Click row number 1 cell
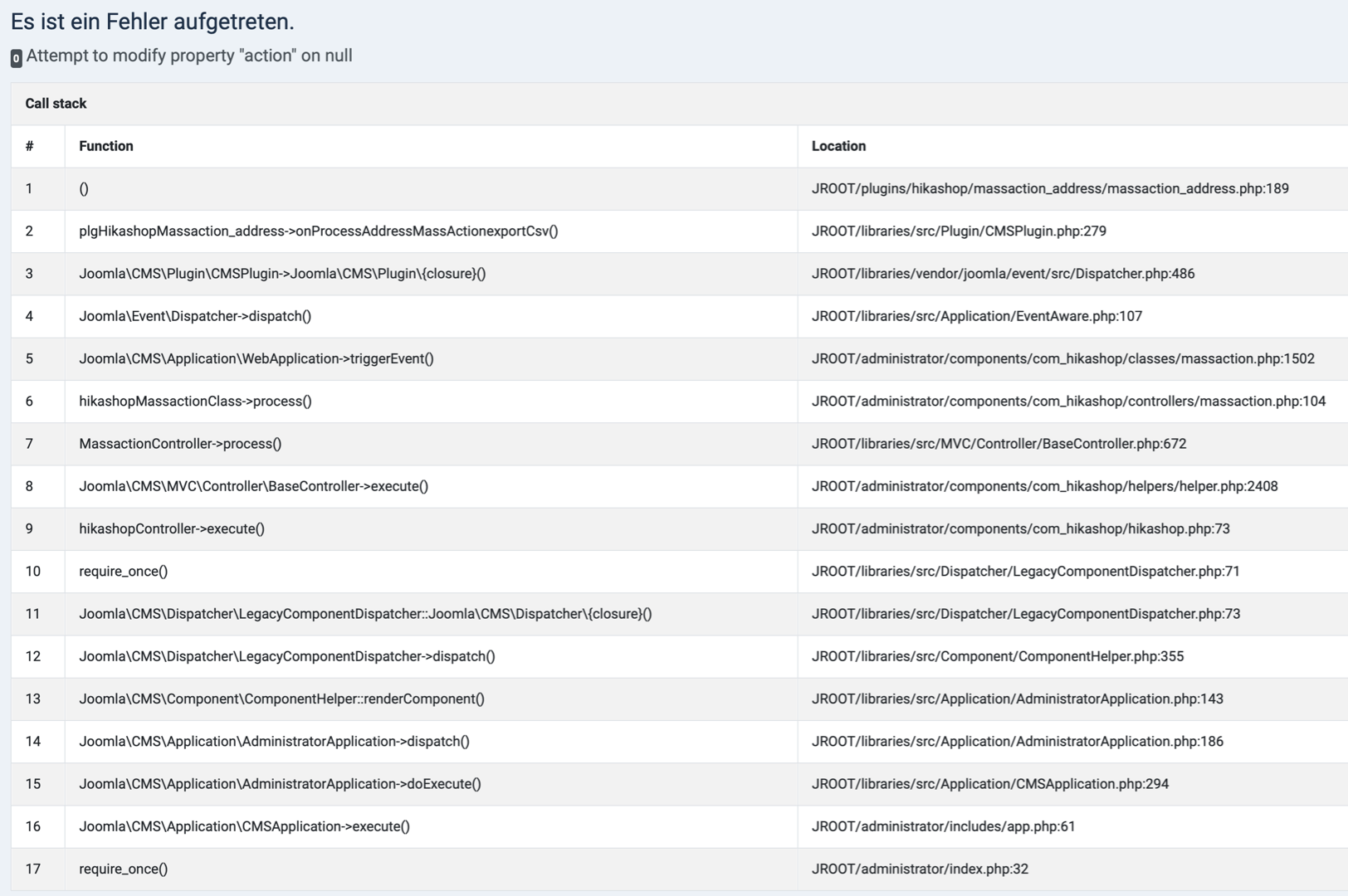 [38, 188]
